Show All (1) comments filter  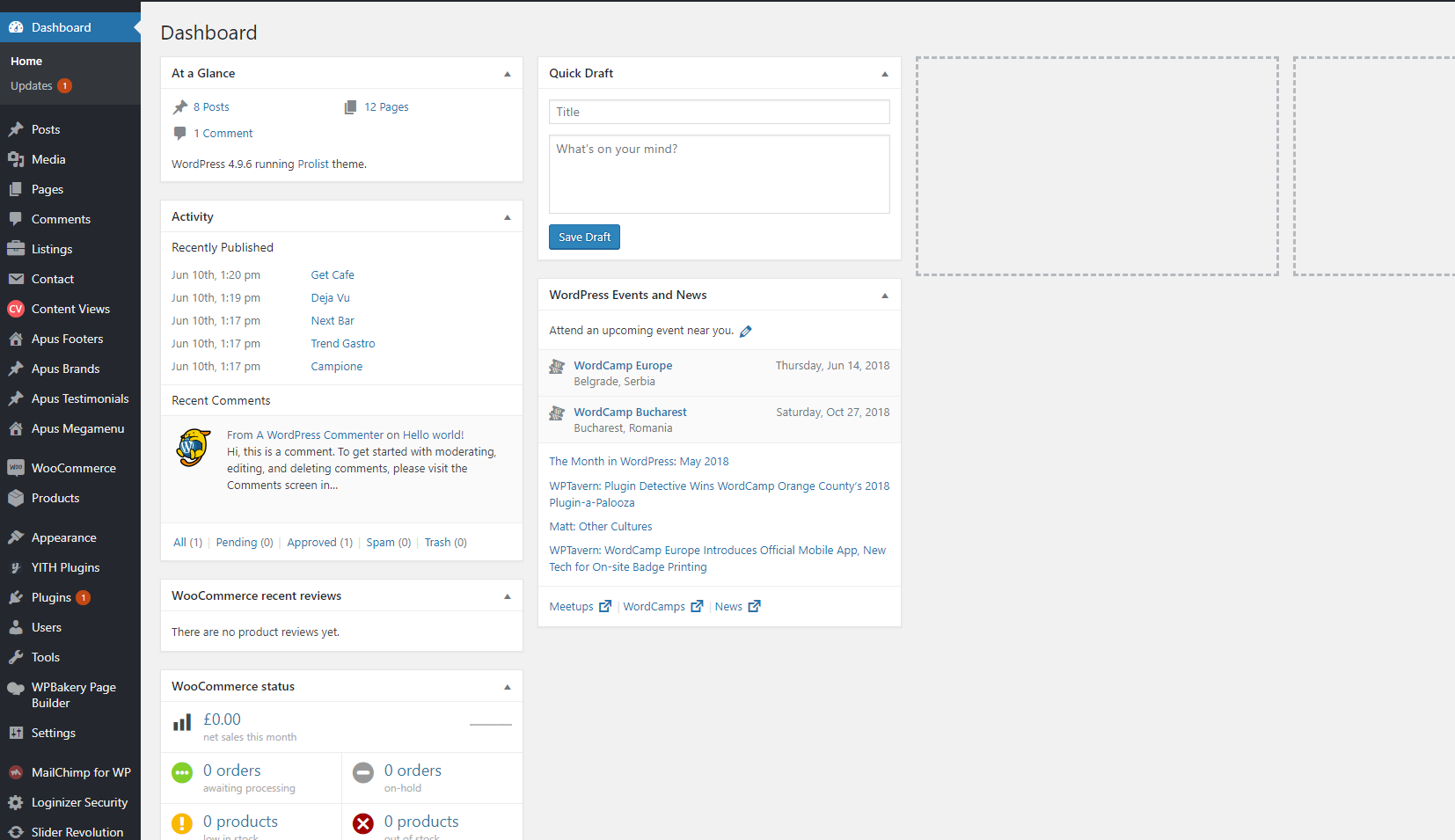[187, 543]
